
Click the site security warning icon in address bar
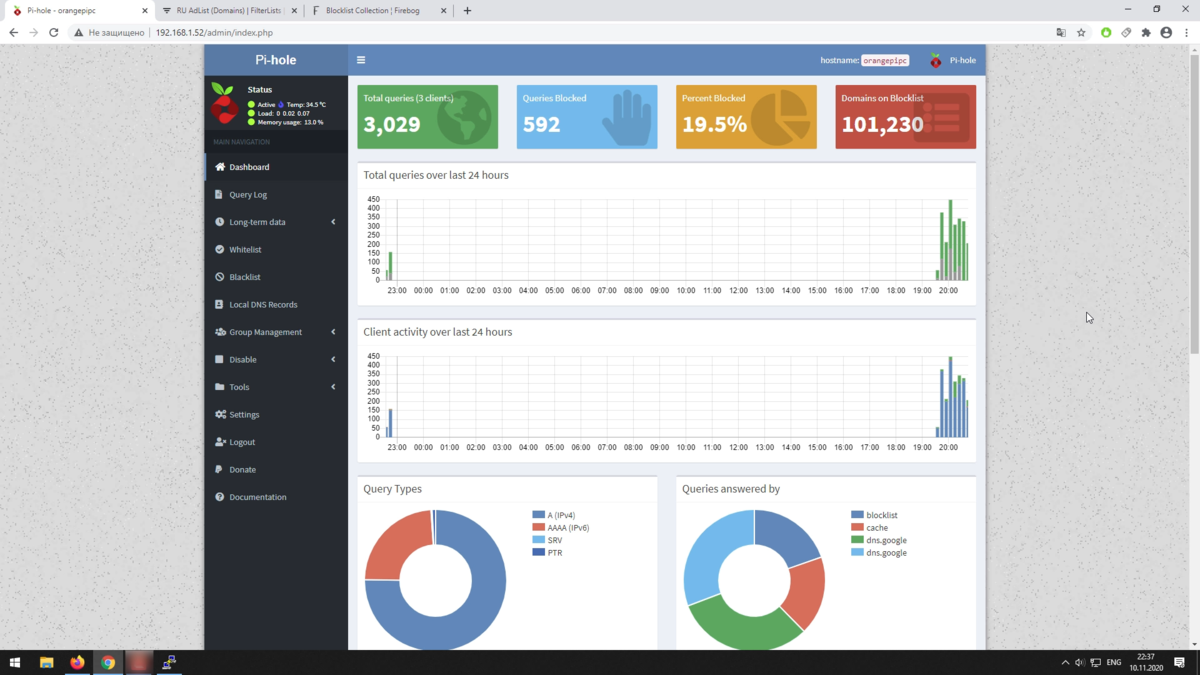click(79, 33)
